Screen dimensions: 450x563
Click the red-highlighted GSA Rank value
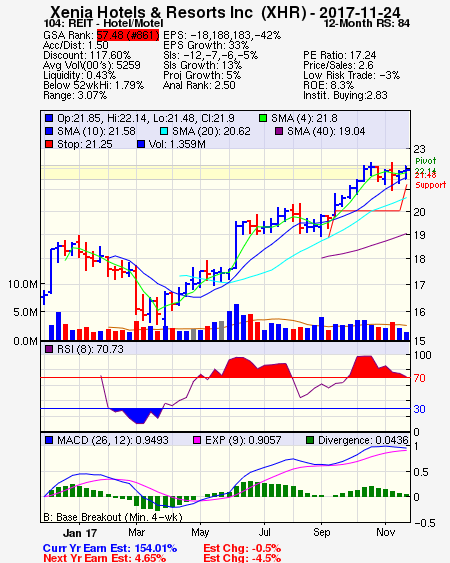(x=128, y=35)
